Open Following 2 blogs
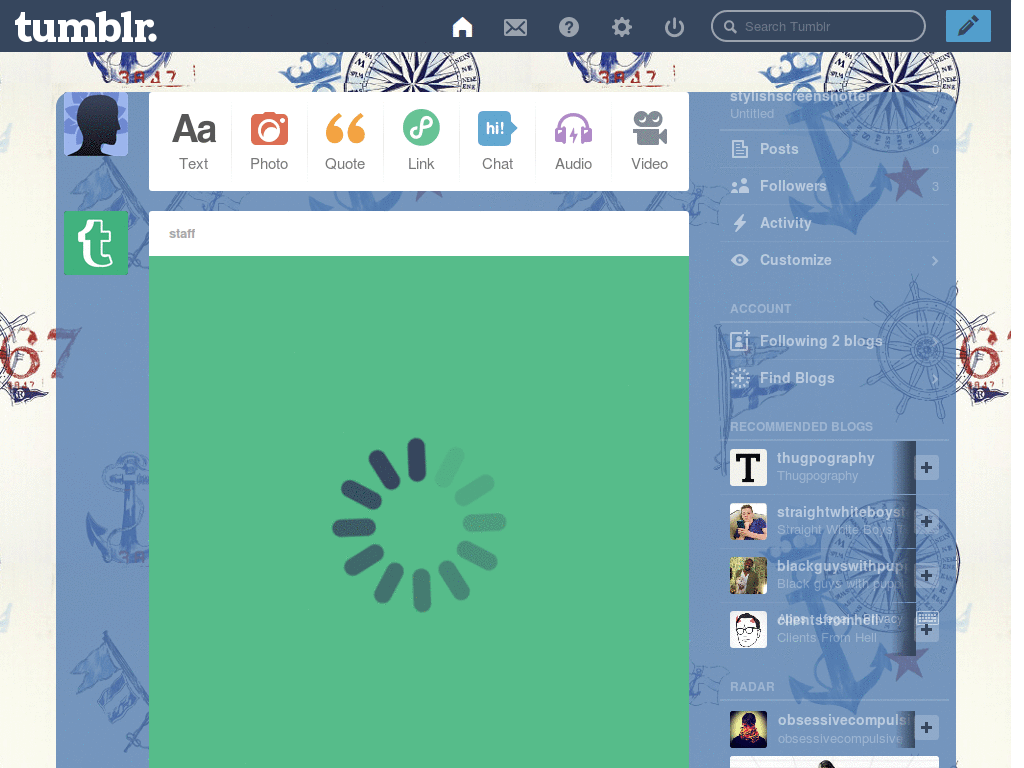The image size is (1024, 768). [835, 341]
